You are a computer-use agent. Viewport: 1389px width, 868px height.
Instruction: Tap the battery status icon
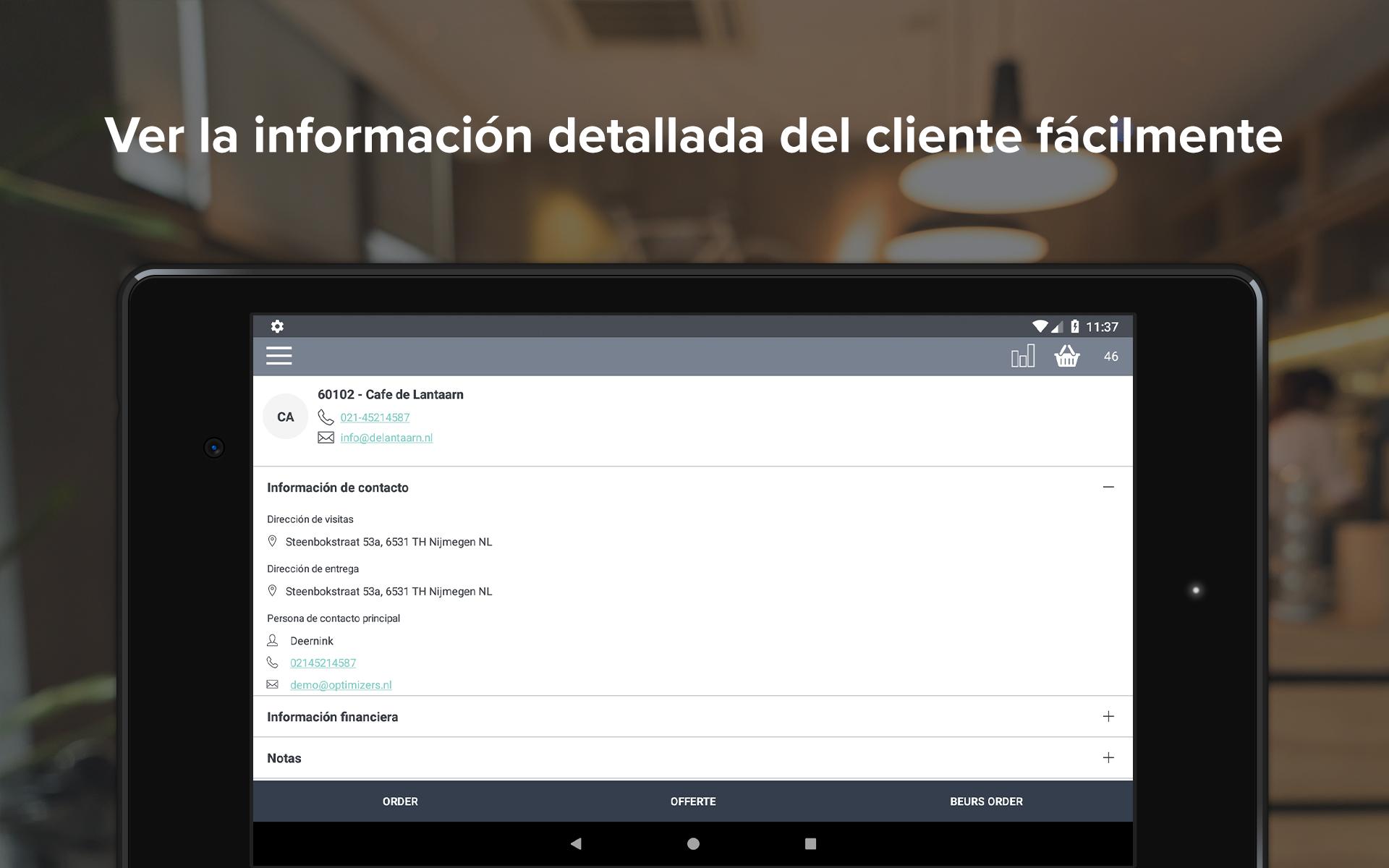(x=1075, y=326)
